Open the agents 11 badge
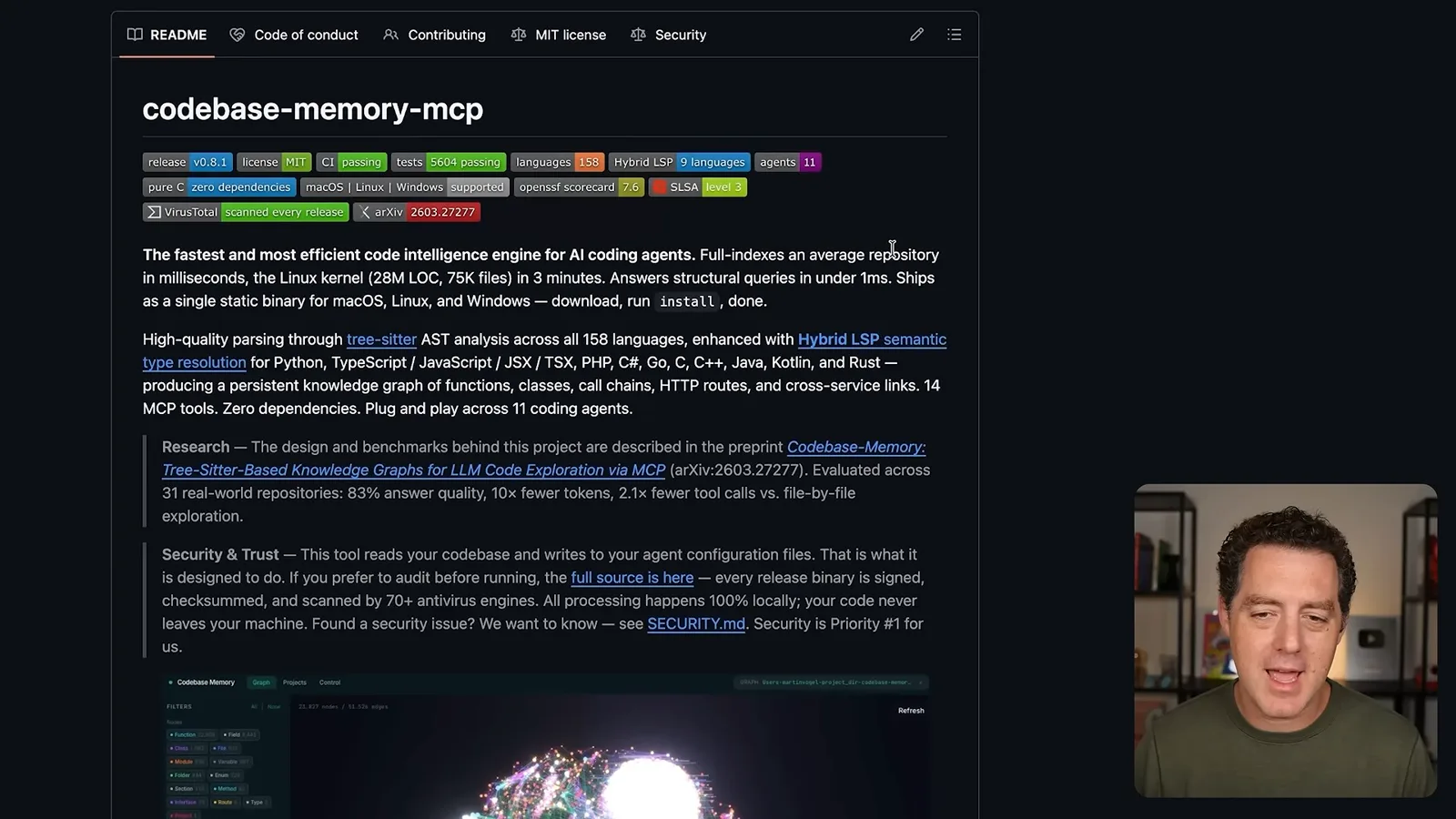Image resolution: width=1456 pixels, height=819 pixels. click(x=787, y=162)
